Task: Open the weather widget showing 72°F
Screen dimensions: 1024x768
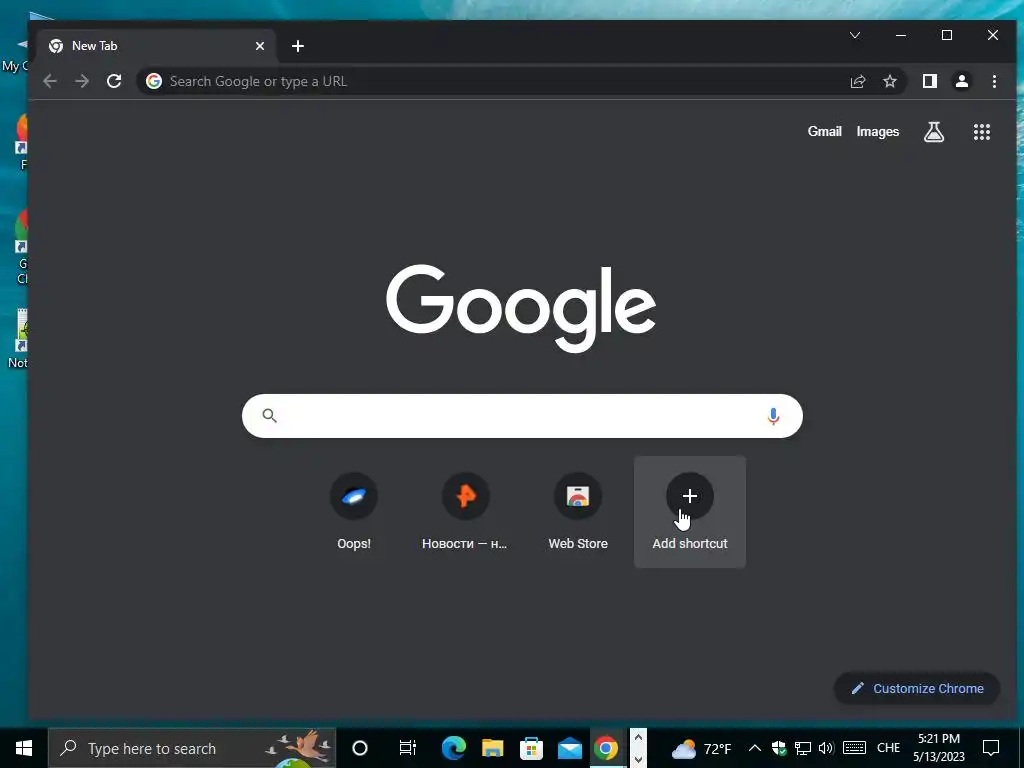Action: click(701, 748)
